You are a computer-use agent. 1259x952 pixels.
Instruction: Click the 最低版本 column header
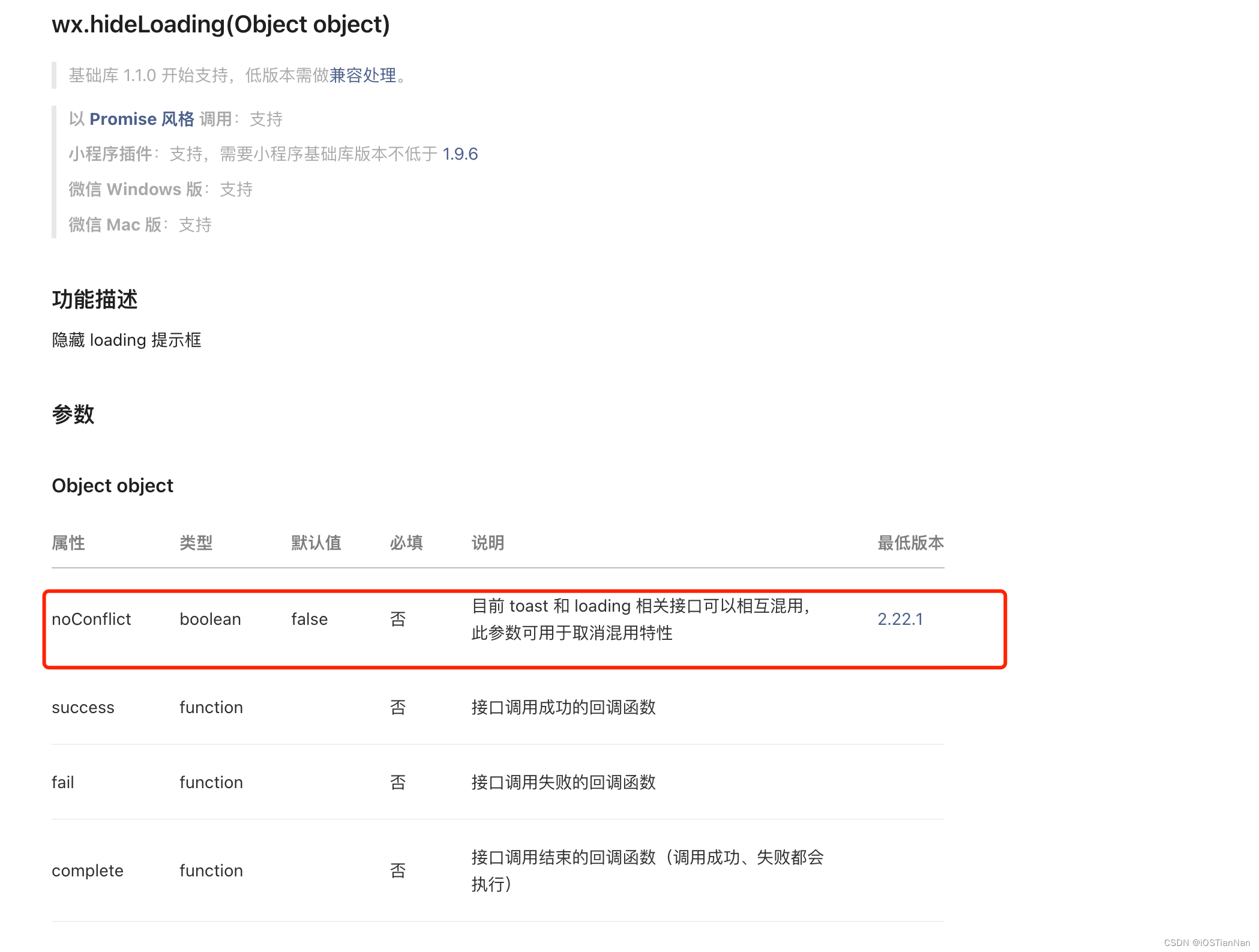coord(911,543)
